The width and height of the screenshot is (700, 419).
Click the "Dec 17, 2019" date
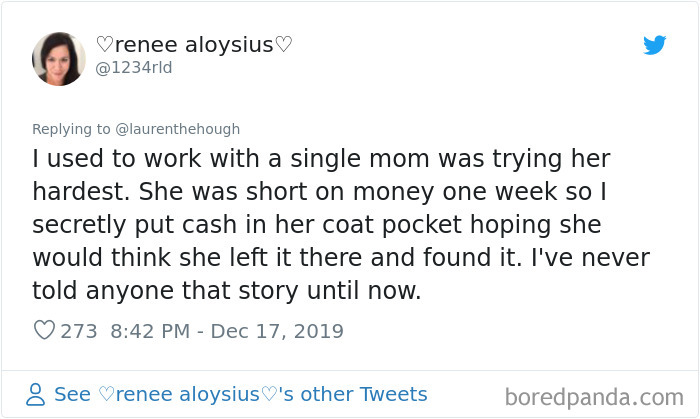(279, 331)
